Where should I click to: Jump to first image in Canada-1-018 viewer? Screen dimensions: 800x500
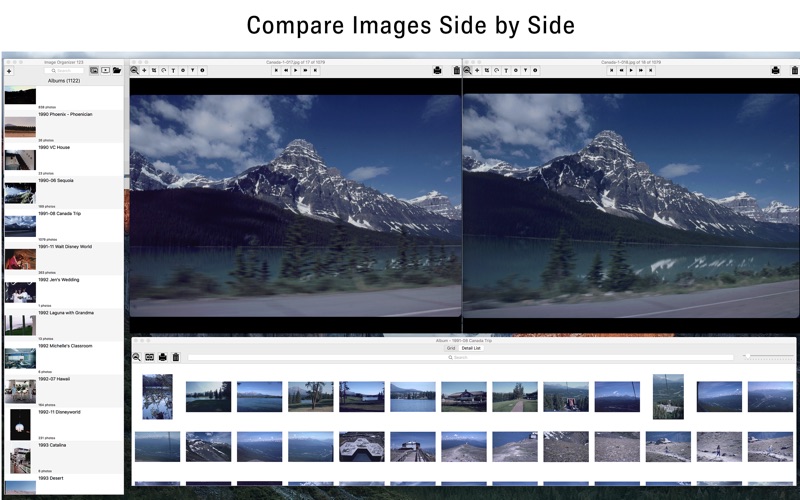611,70
